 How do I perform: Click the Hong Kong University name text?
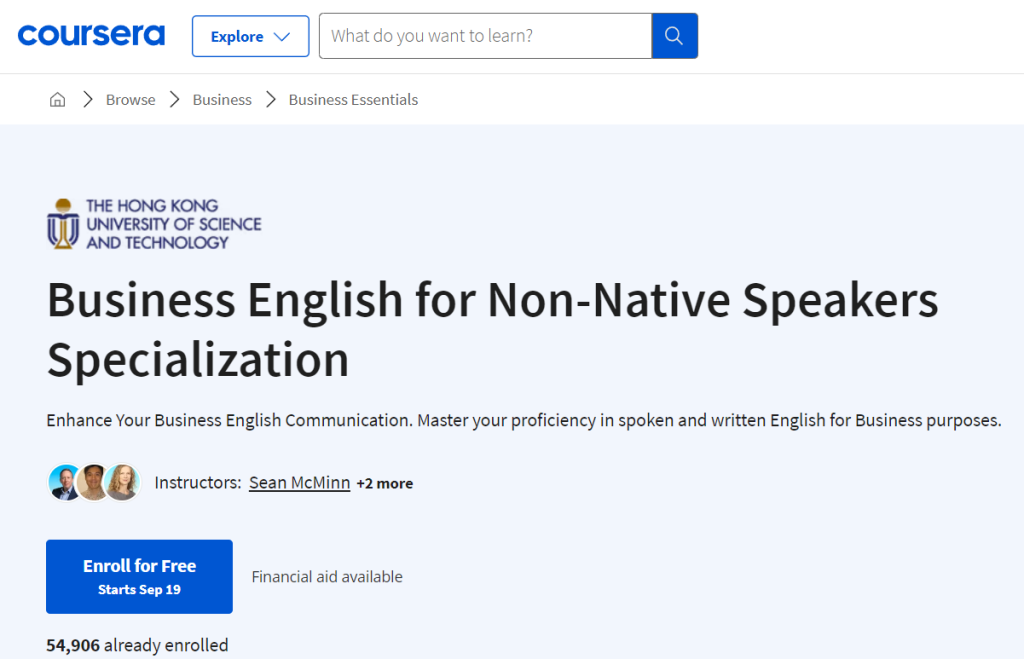tap(172, 223)
